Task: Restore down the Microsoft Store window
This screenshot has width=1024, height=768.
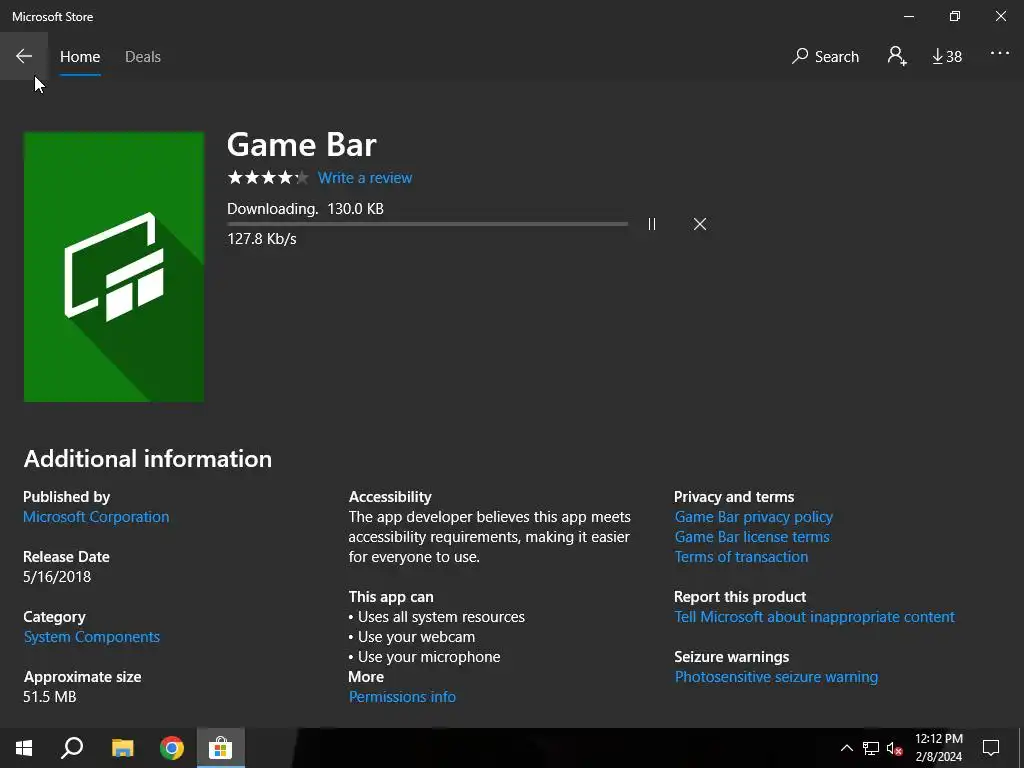Action: pos(955,16)
